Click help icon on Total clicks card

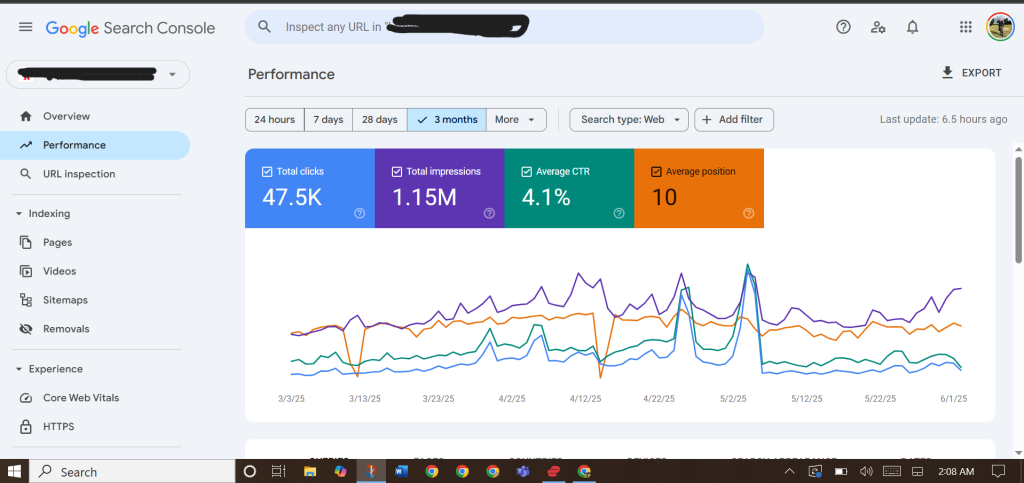pyautogui.click(x=359, y=213)
